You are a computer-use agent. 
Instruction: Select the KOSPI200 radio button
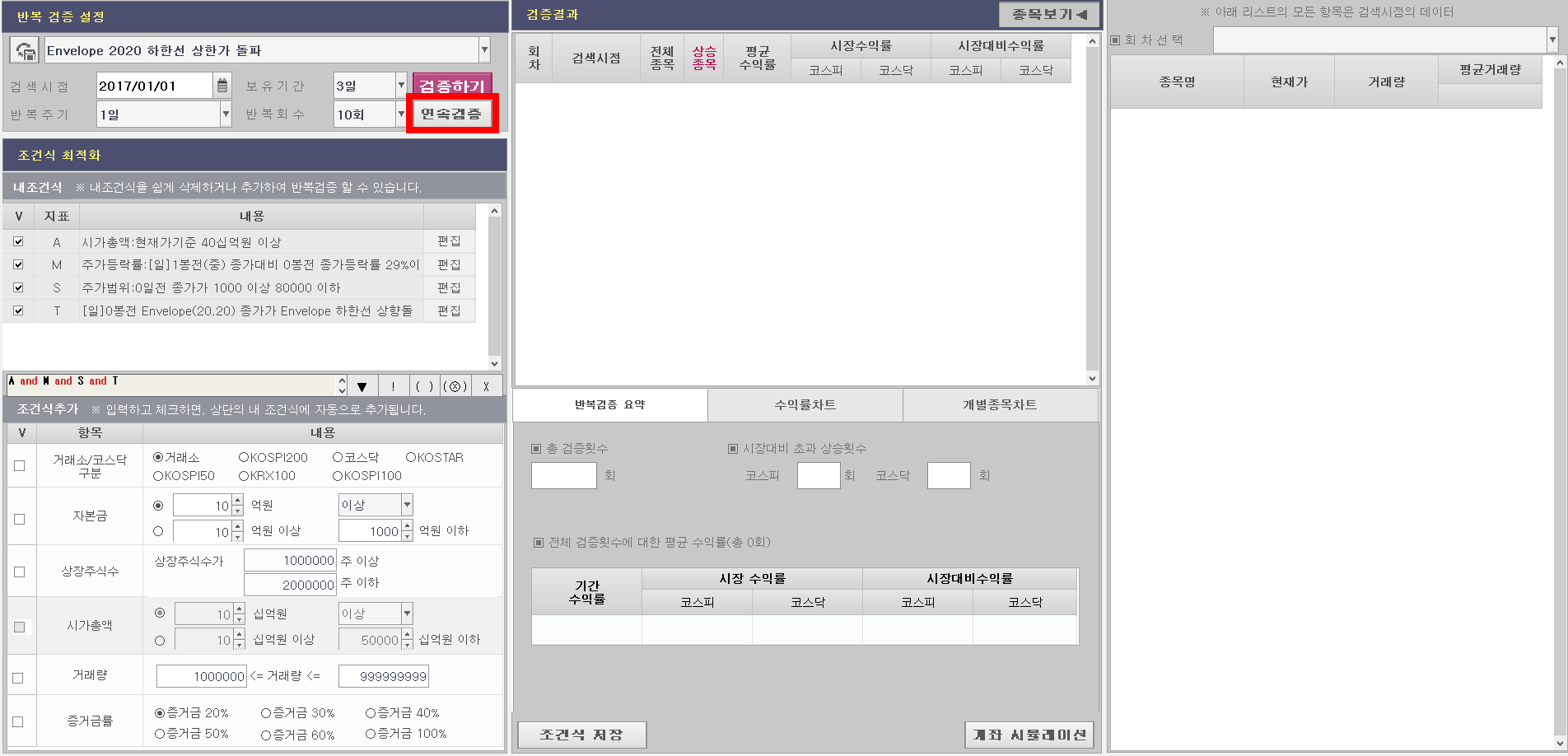pos(244,457)
